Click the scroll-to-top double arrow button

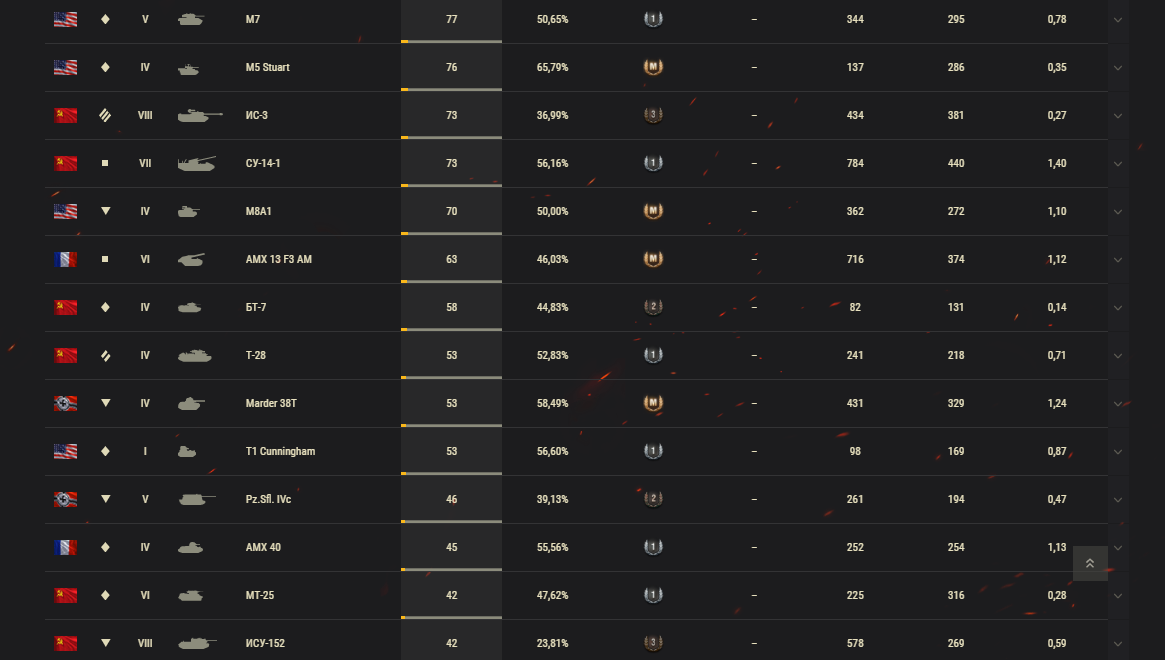coord(1090,563)
